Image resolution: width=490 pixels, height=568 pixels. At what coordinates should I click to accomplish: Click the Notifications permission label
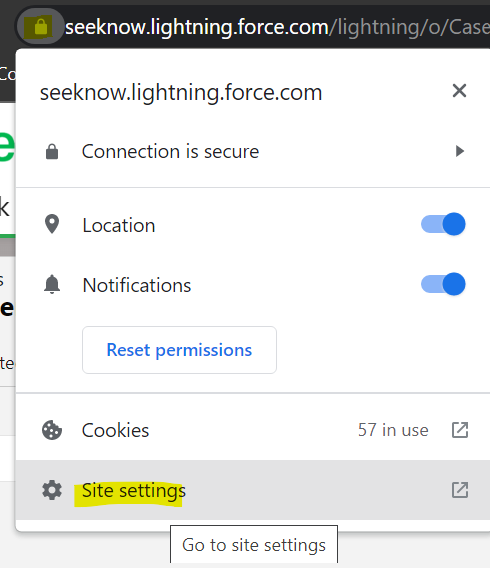[137, 285]
